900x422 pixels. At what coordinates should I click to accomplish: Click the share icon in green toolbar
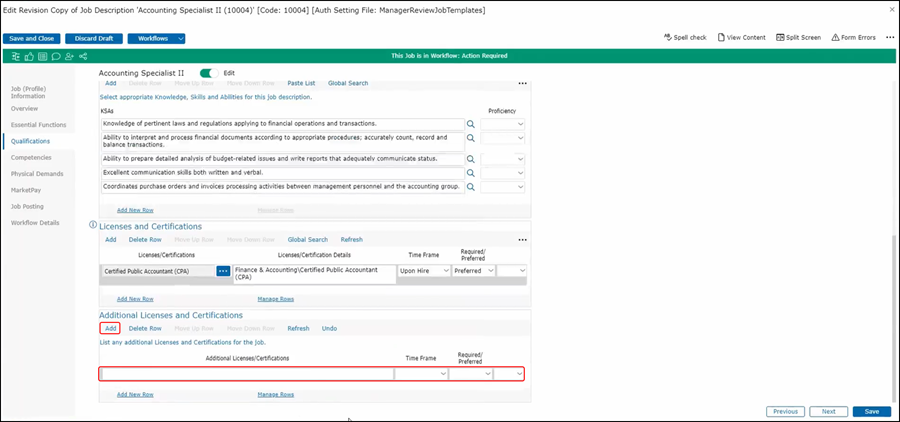(81, 56)
